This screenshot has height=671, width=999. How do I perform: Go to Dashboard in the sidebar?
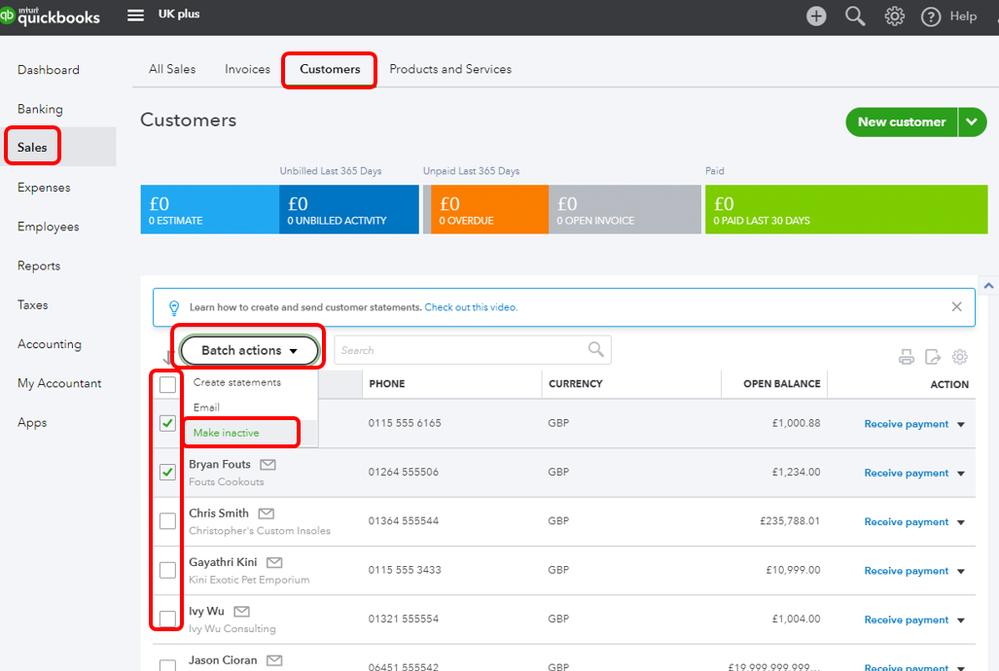tap(48, 70)
